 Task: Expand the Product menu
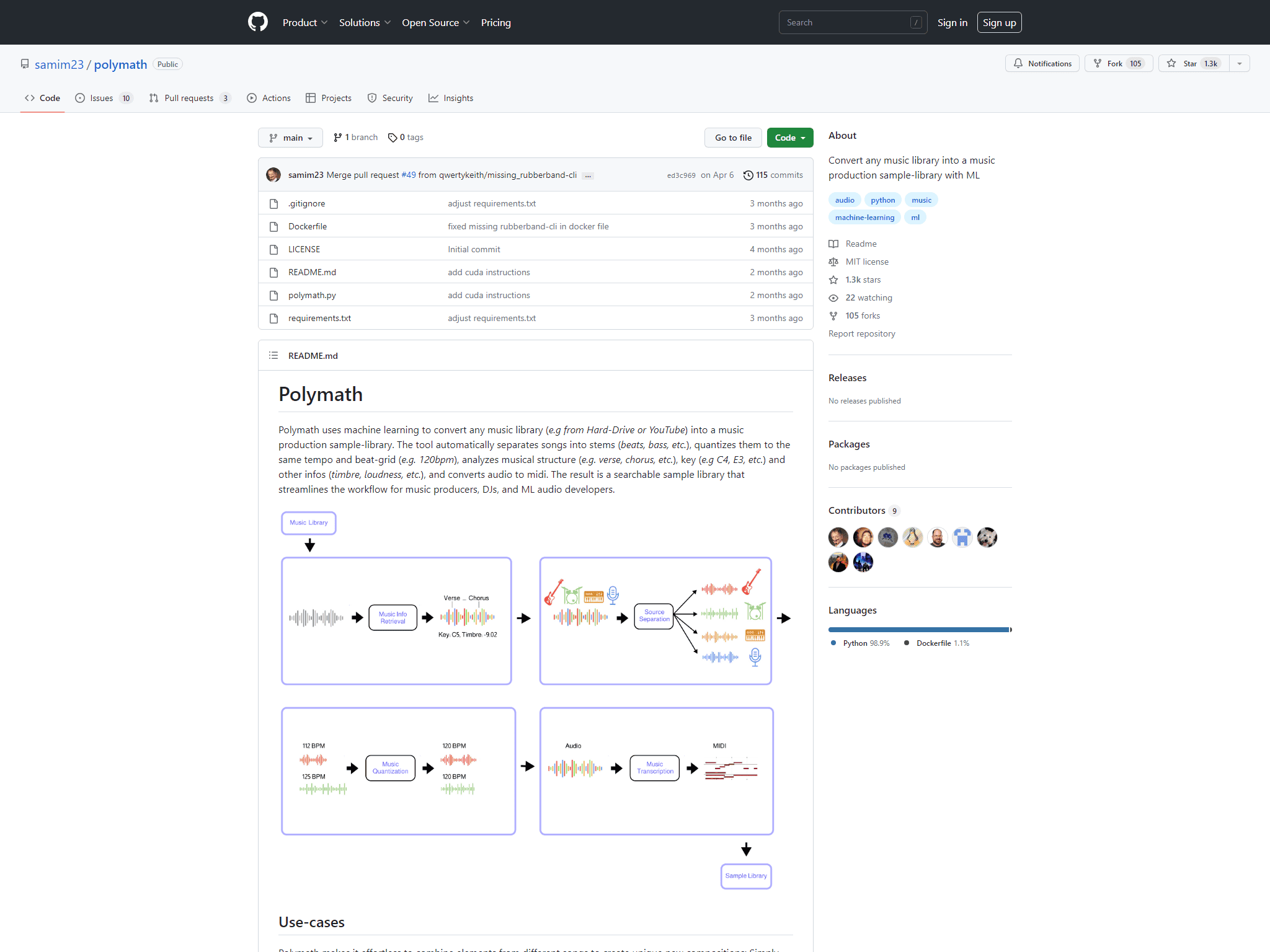pyautogui.click(x=304, y=22)
